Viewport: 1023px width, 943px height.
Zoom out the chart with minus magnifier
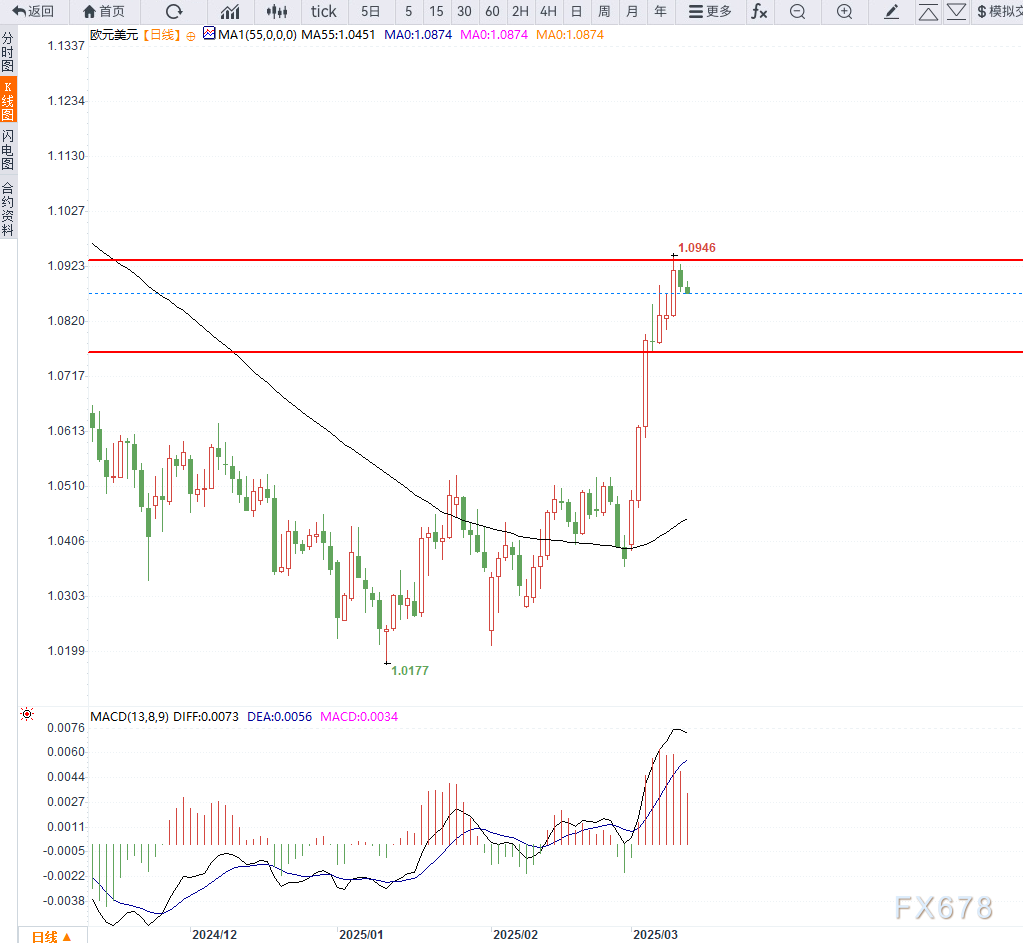point(797,11)
